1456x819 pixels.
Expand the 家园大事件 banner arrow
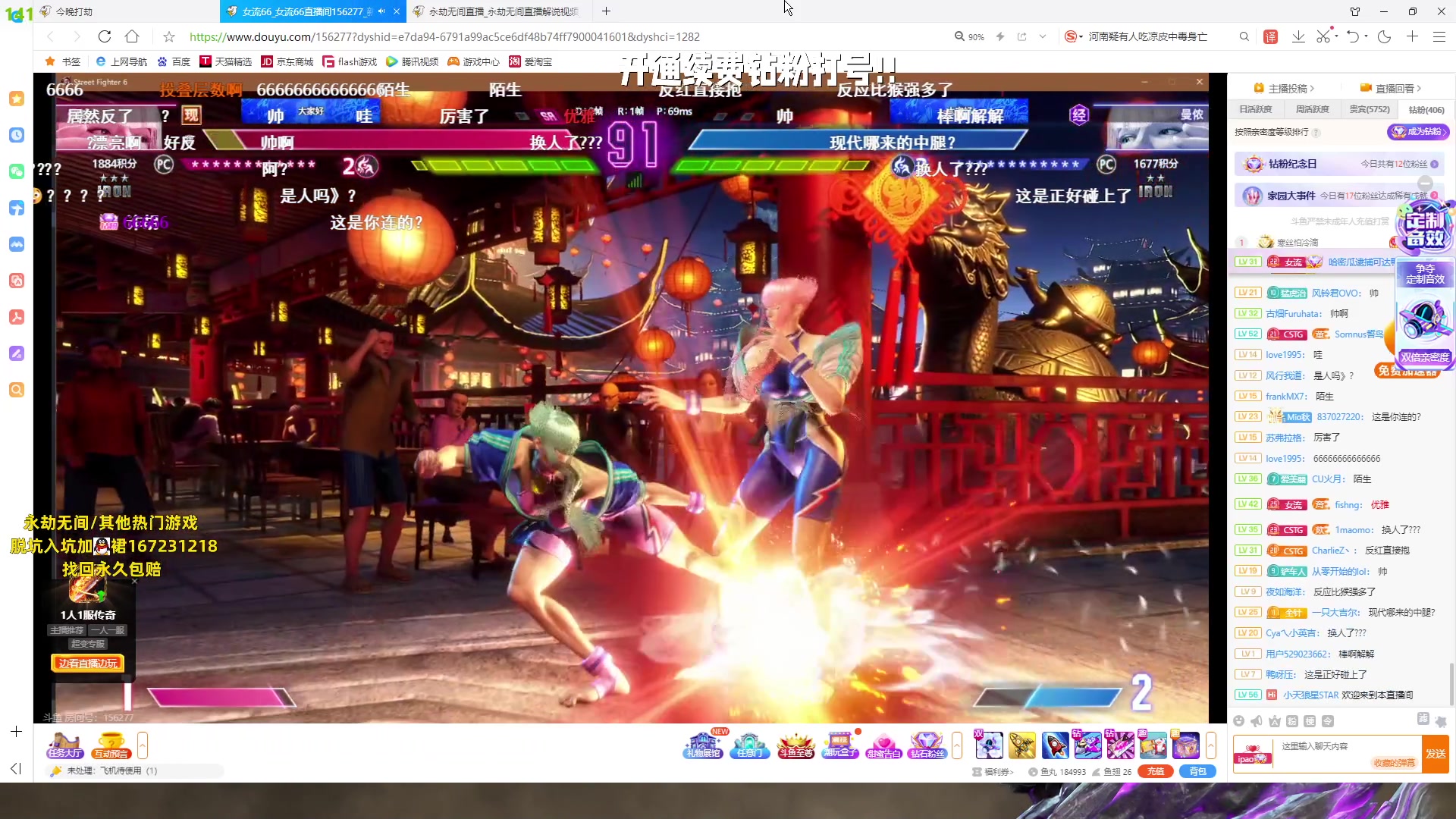coord(1434,195)
